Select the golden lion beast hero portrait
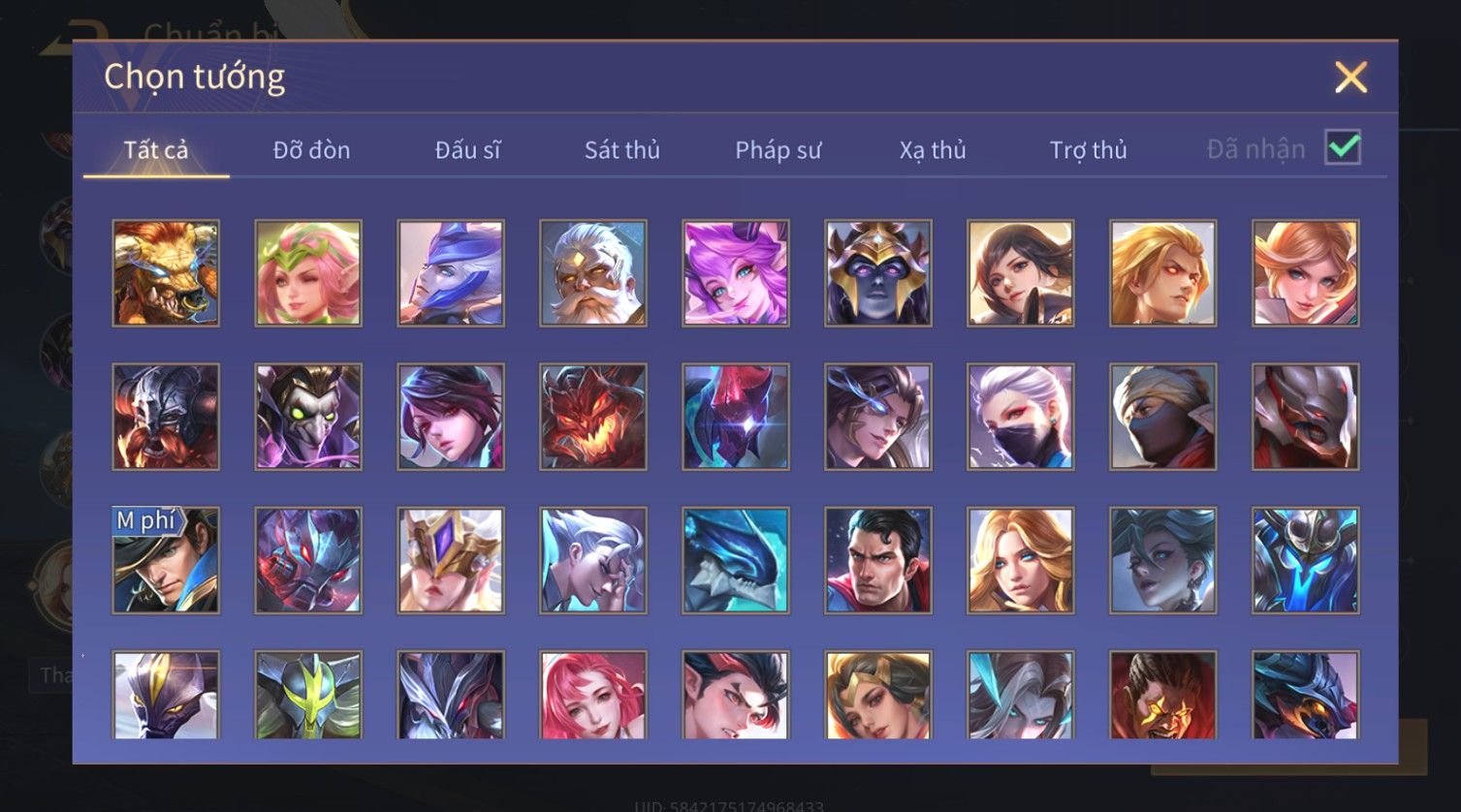1461x812 pixels. [166, 272]
